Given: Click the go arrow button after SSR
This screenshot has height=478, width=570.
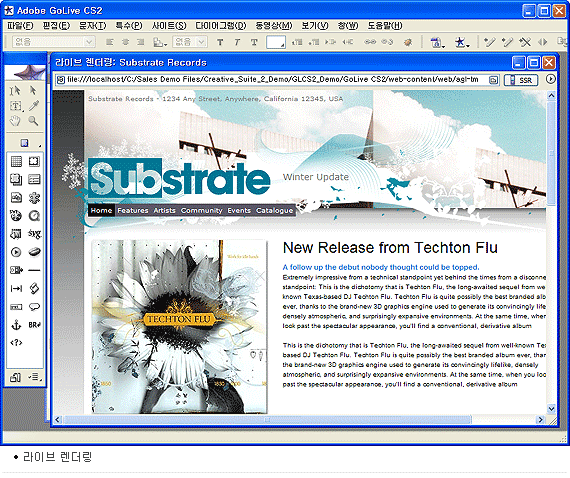Looking at the screenshot, I should click(551, 79).
